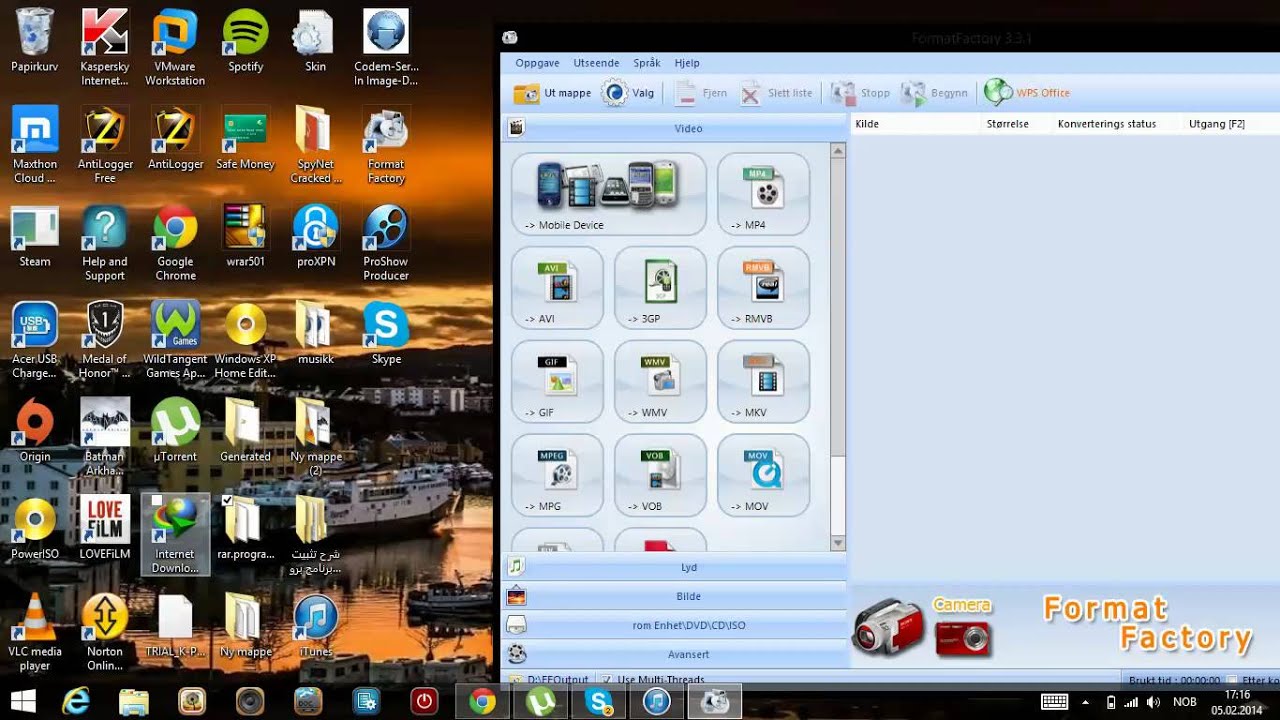Select the VMware Workstation desktop shortcut

pyautogui.click(x=175, y=46)
